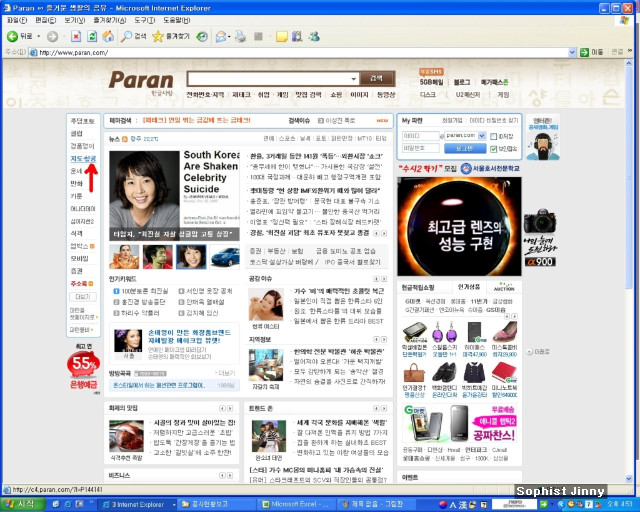Focus the 비밀번호 password input field
Image resolution: width=640 pixels, height=512 pixels.
[x=420, y=148]
